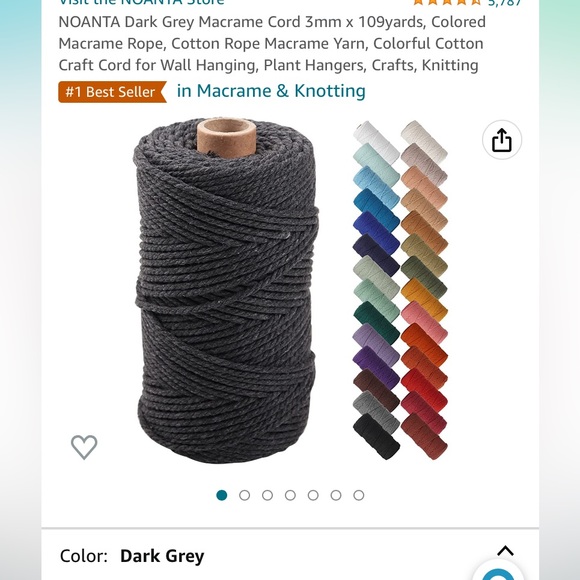The height and width of the screenshot is (580, 580).
Task: Tap the product title text
Action: point(272,44)
